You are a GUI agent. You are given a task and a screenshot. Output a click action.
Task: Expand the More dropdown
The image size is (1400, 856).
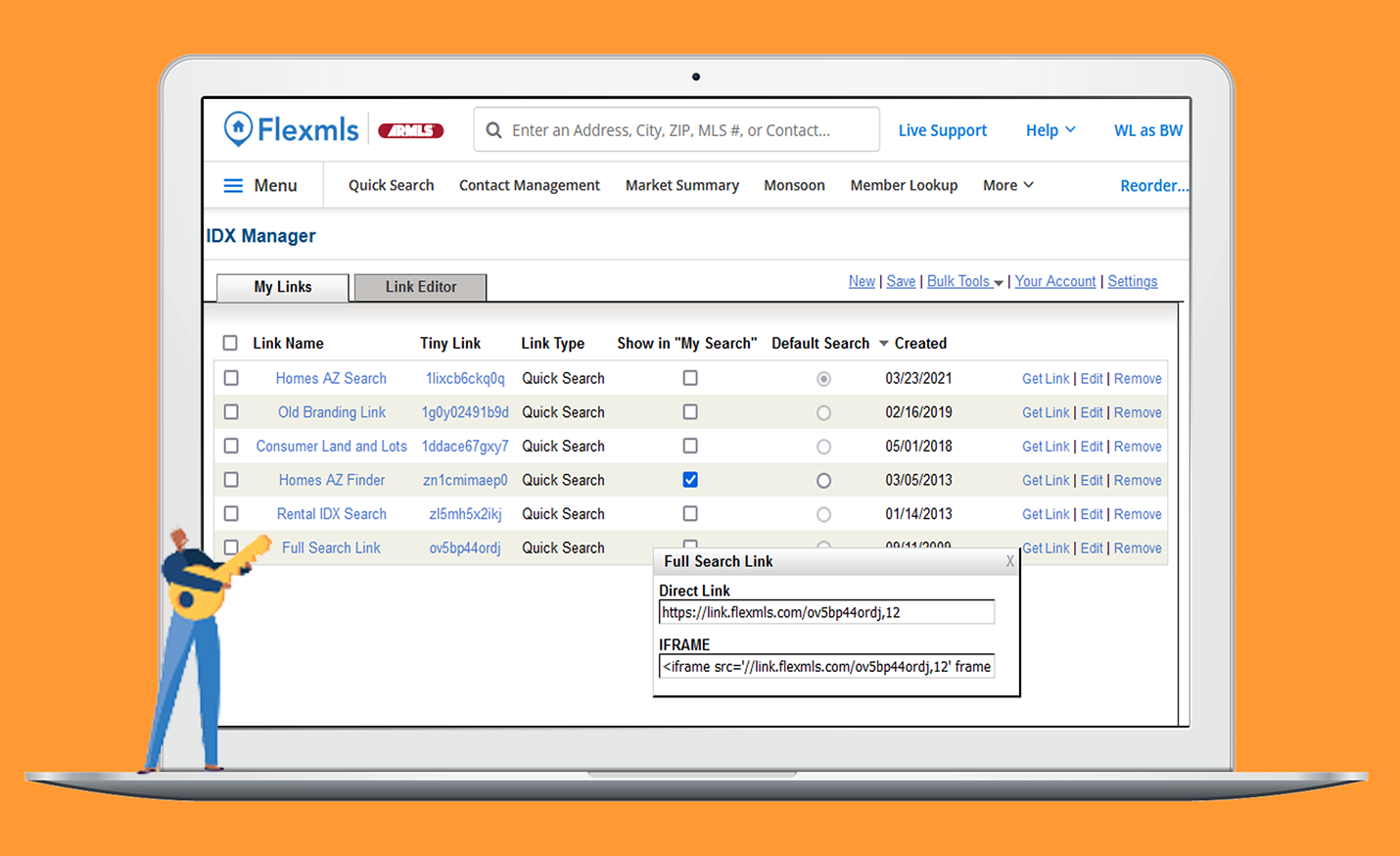click(x=1008, y=185)
